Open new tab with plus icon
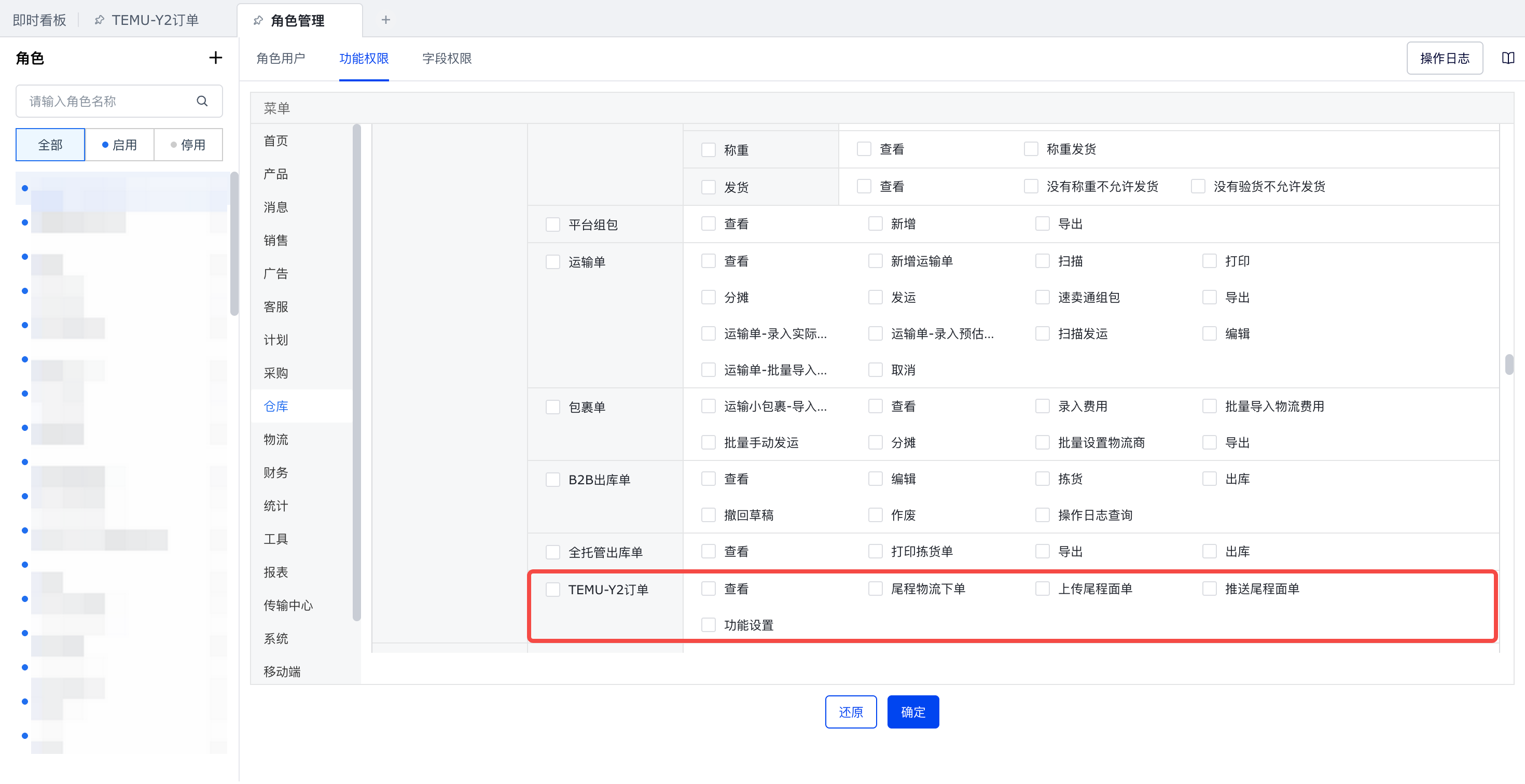1525x784 pixels. [385, 20]
